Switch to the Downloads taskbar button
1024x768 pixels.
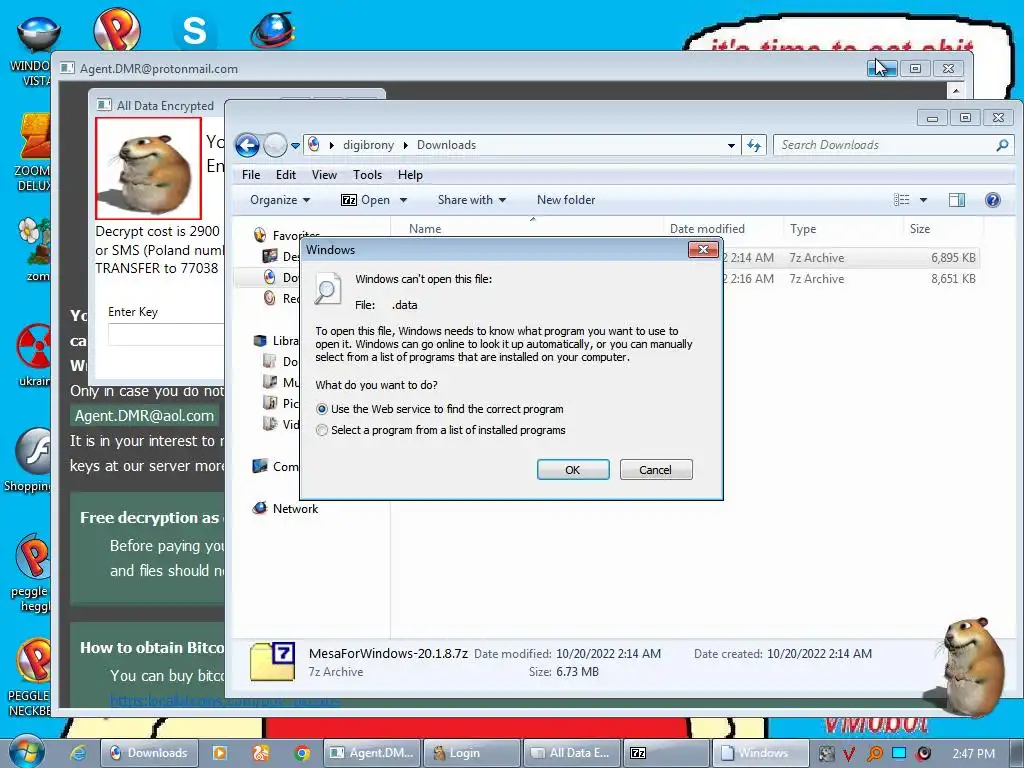148,753
